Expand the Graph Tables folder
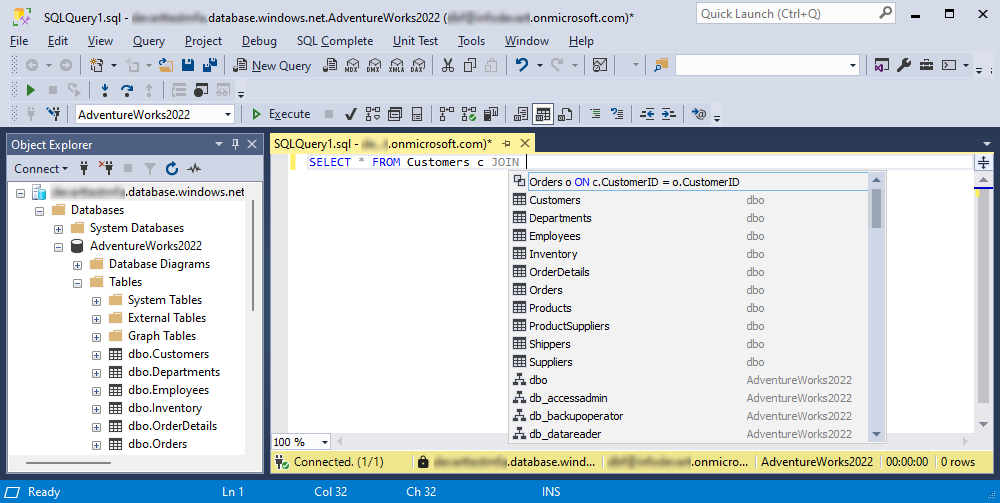This screenshot has height=503, width=1000. pos(96,337)
